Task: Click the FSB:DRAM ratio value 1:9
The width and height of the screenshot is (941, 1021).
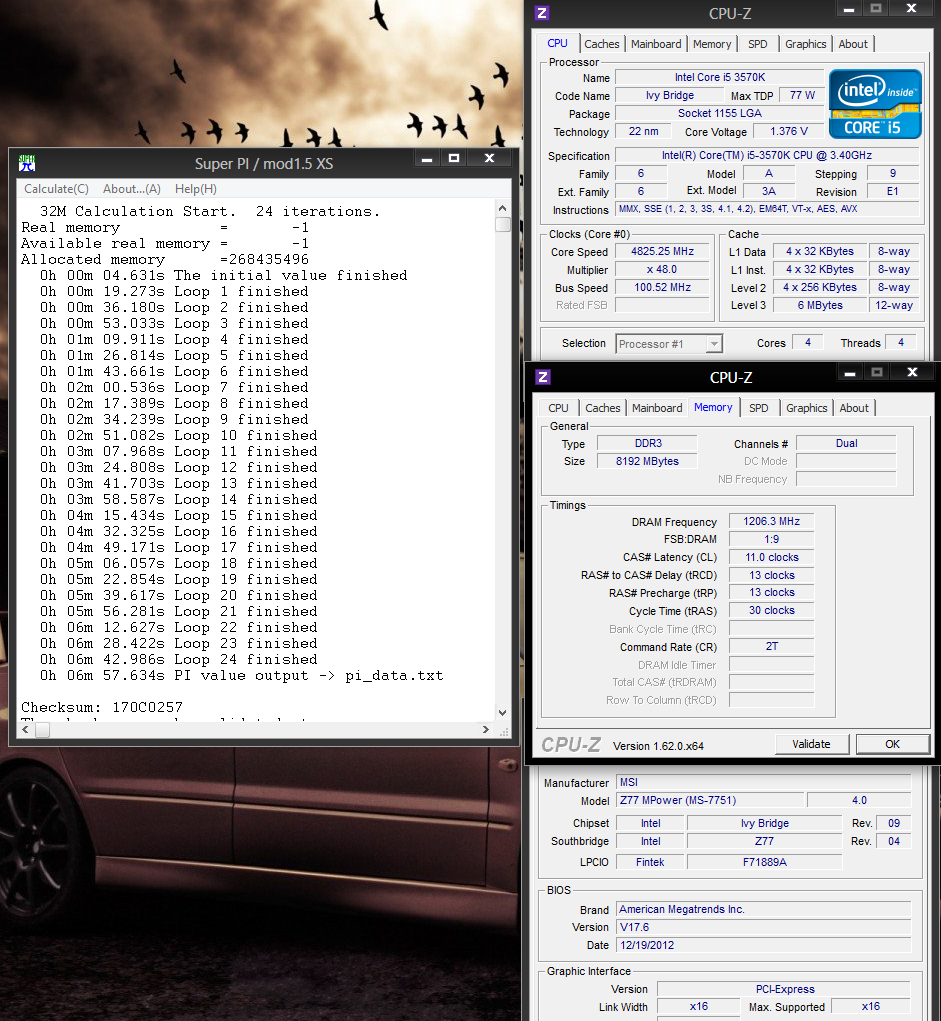Action: tap(772, 539)
